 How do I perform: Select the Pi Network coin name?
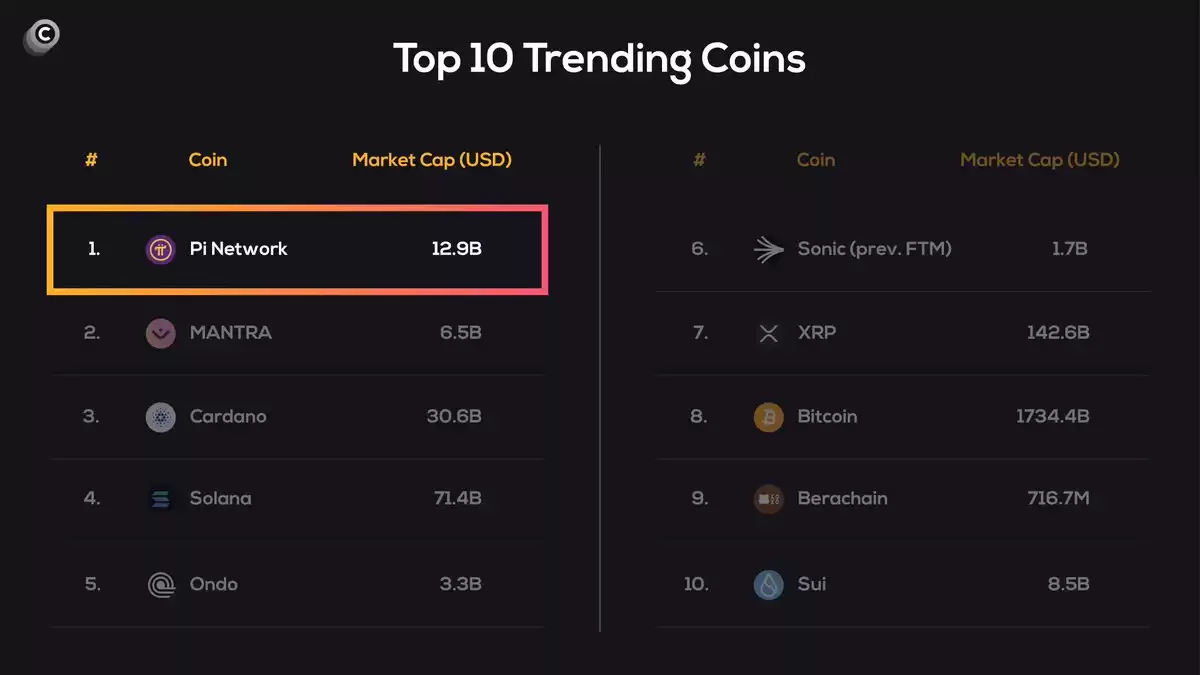pos(238,249)
